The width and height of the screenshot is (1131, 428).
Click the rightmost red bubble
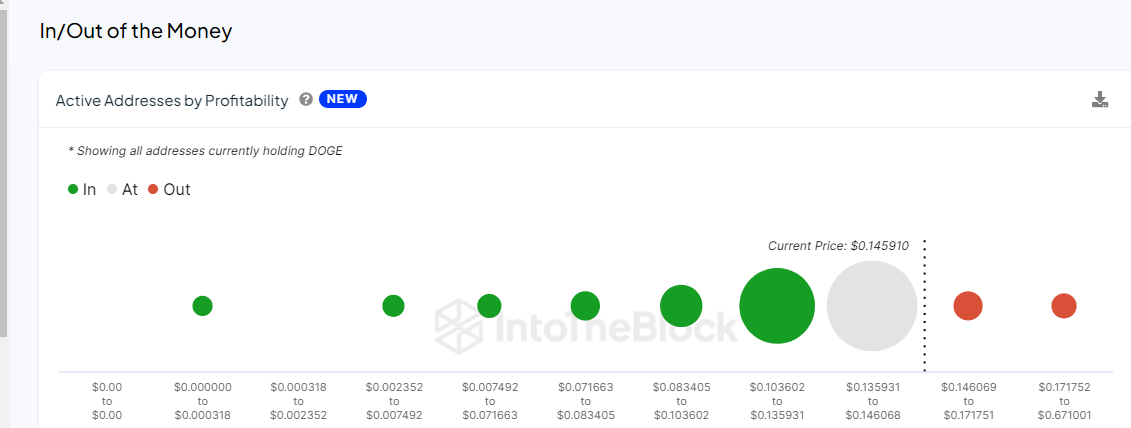[1064, 306]
